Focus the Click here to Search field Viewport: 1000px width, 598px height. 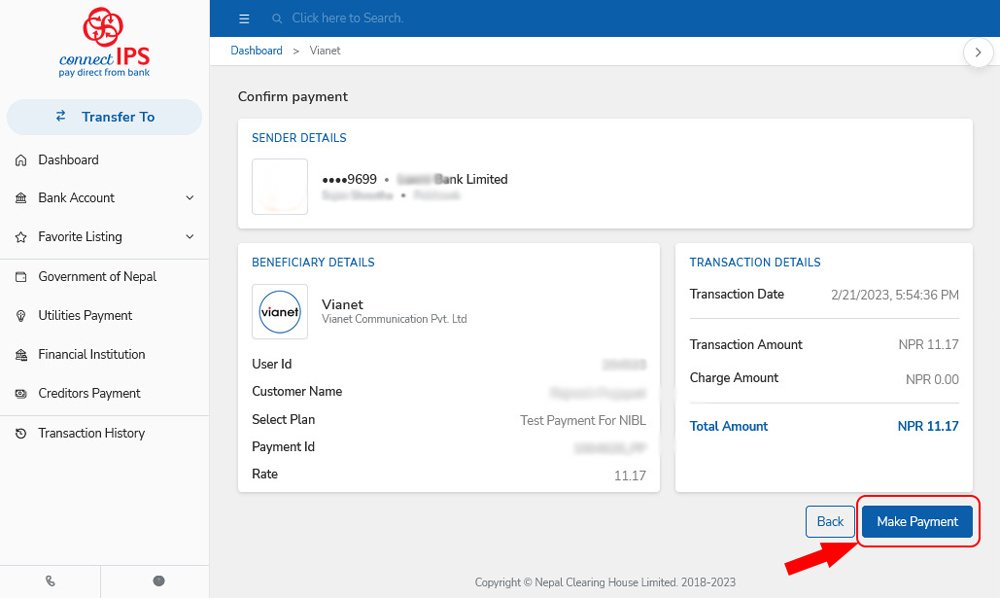[x=348, y=18]
